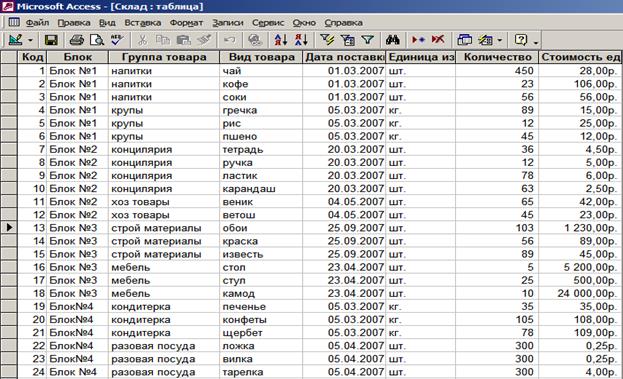Open the Файл menu

pos(37,23)
